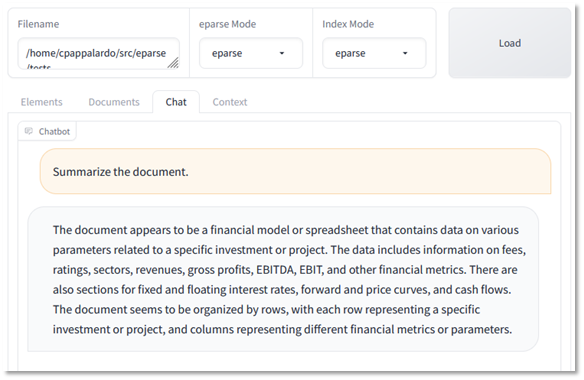This screenshot has height=380, width=584.
Task: Switch to the Documents tab
Action: coord(114,102)
